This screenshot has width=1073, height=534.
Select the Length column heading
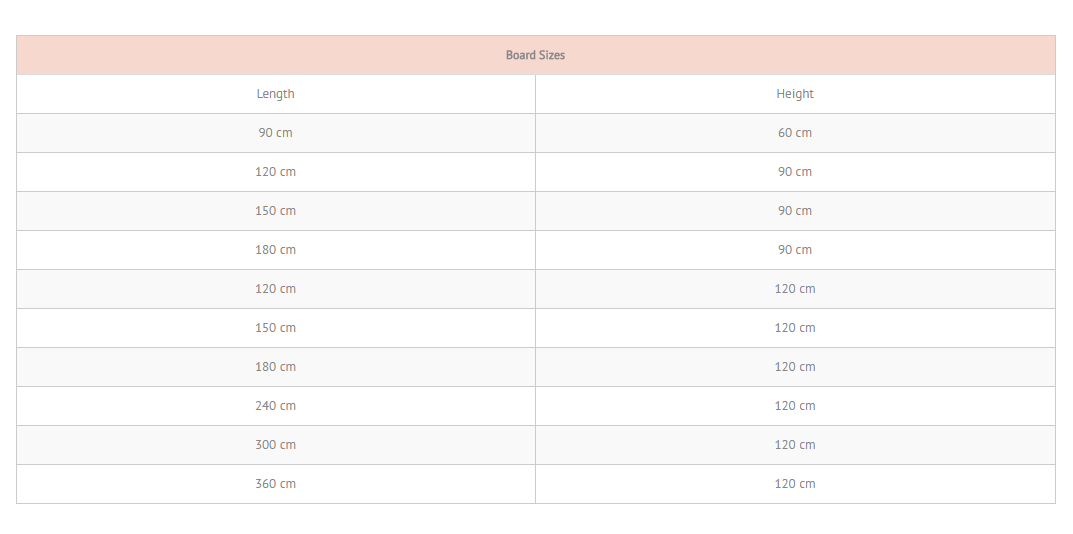276,94
